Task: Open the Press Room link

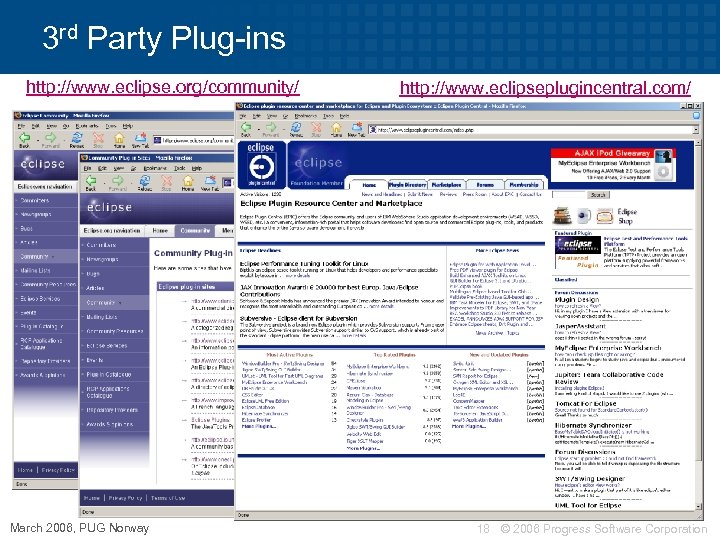Action: coord(474,195)
